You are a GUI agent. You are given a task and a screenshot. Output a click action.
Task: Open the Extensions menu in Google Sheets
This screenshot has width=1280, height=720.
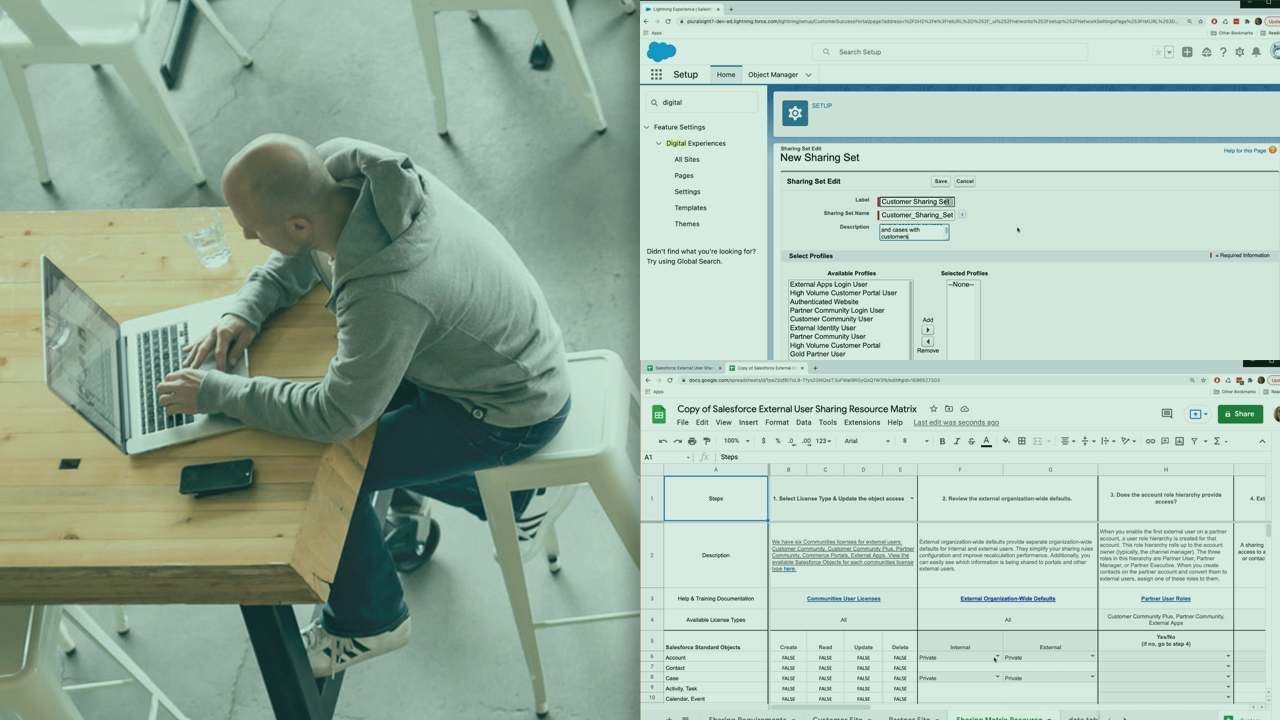tap(862, 422)
